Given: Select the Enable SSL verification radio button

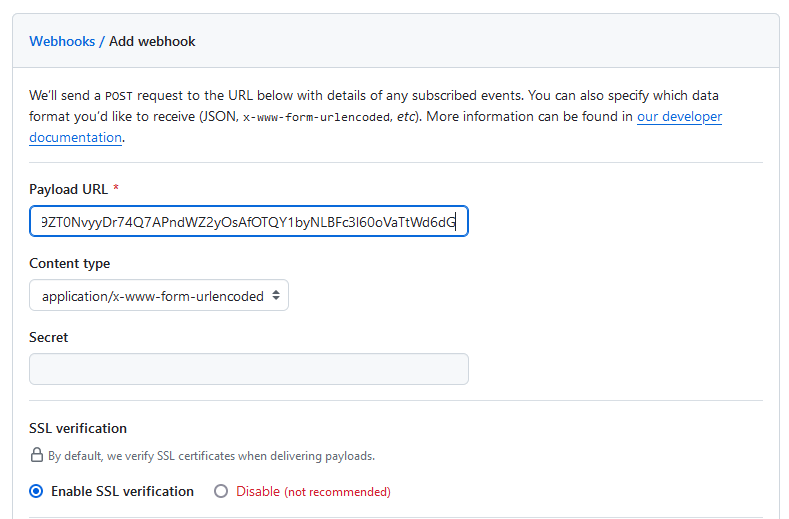Looking at the screenshot, I should coord(37,491).
